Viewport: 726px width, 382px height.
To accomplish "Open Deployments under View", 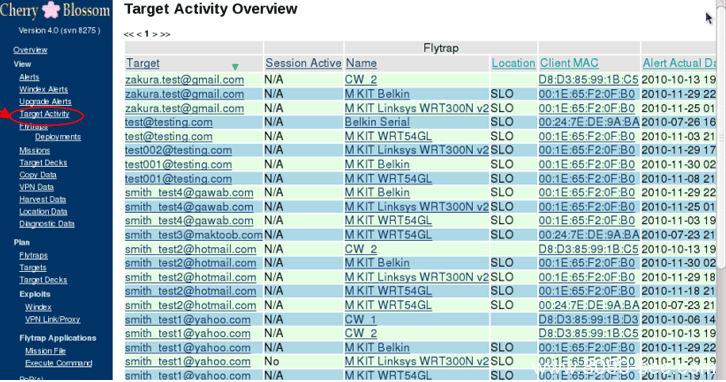I will coord(58,137).
